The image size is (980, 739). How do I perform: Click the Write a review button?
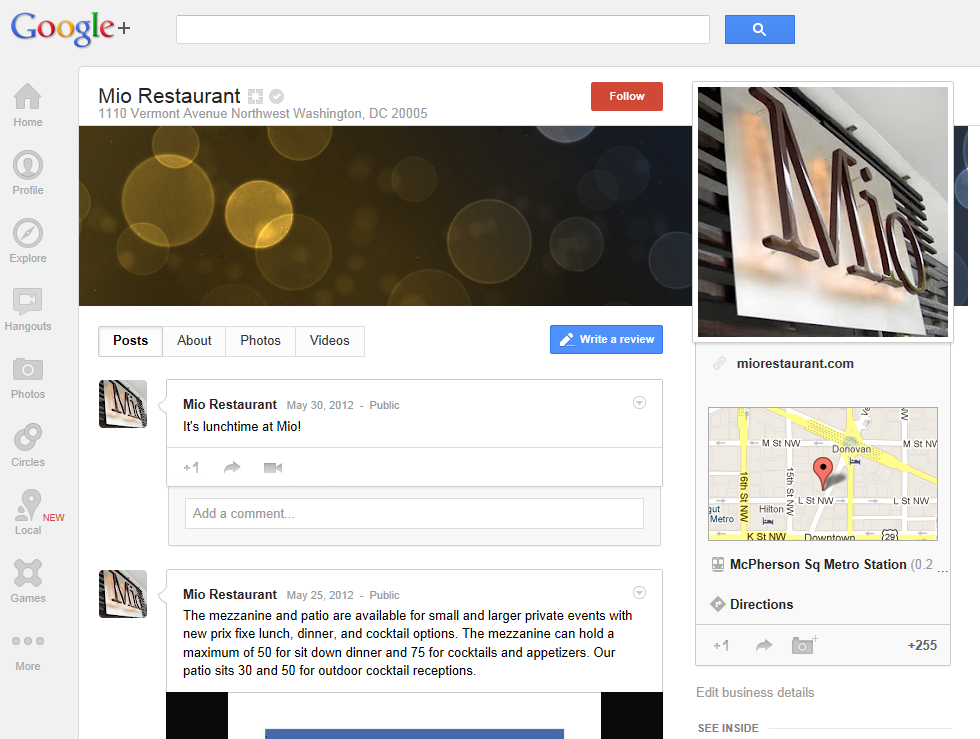pos(606,339)
